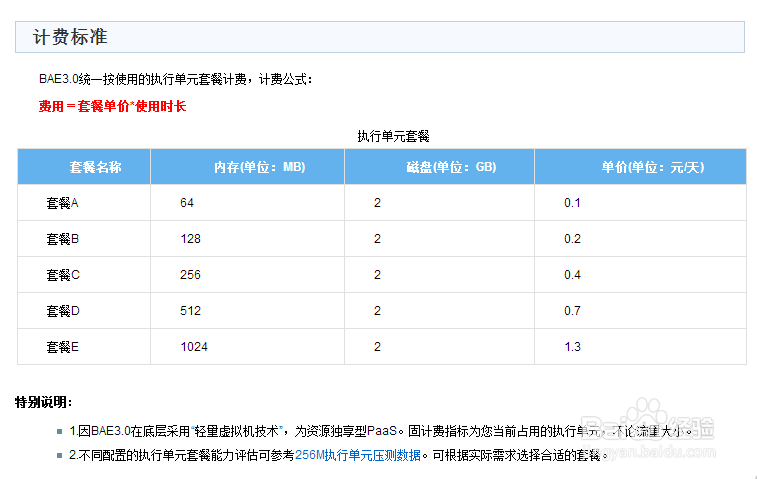This screenshot has width=757, height=479.
Task: Click the BAE3.0统一按使用的执行单元套餐计费 sentence
Action: [x=176, y=79]
